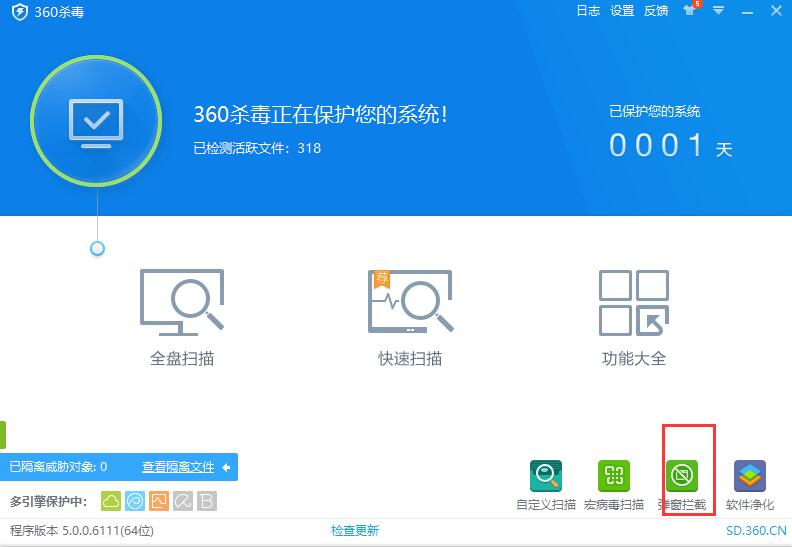Click the 查看隔离文件 link

(x=178, y=467)
